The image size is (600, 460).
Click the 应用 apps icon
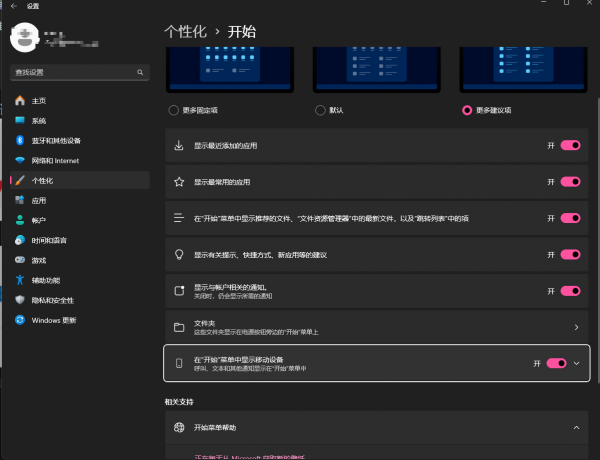click(x=20, y=200)
